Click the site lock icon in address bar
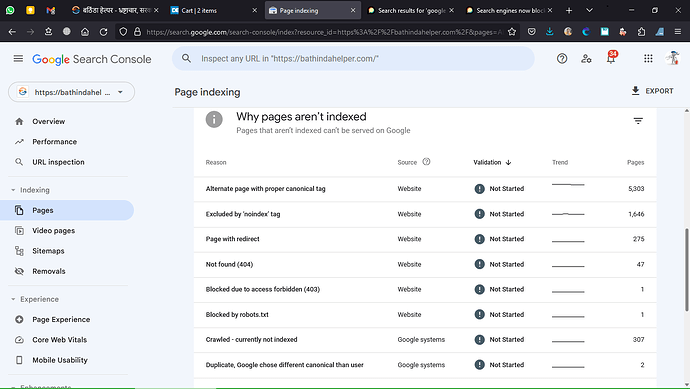This screenshot has height=389, width=690. [137, 32]
